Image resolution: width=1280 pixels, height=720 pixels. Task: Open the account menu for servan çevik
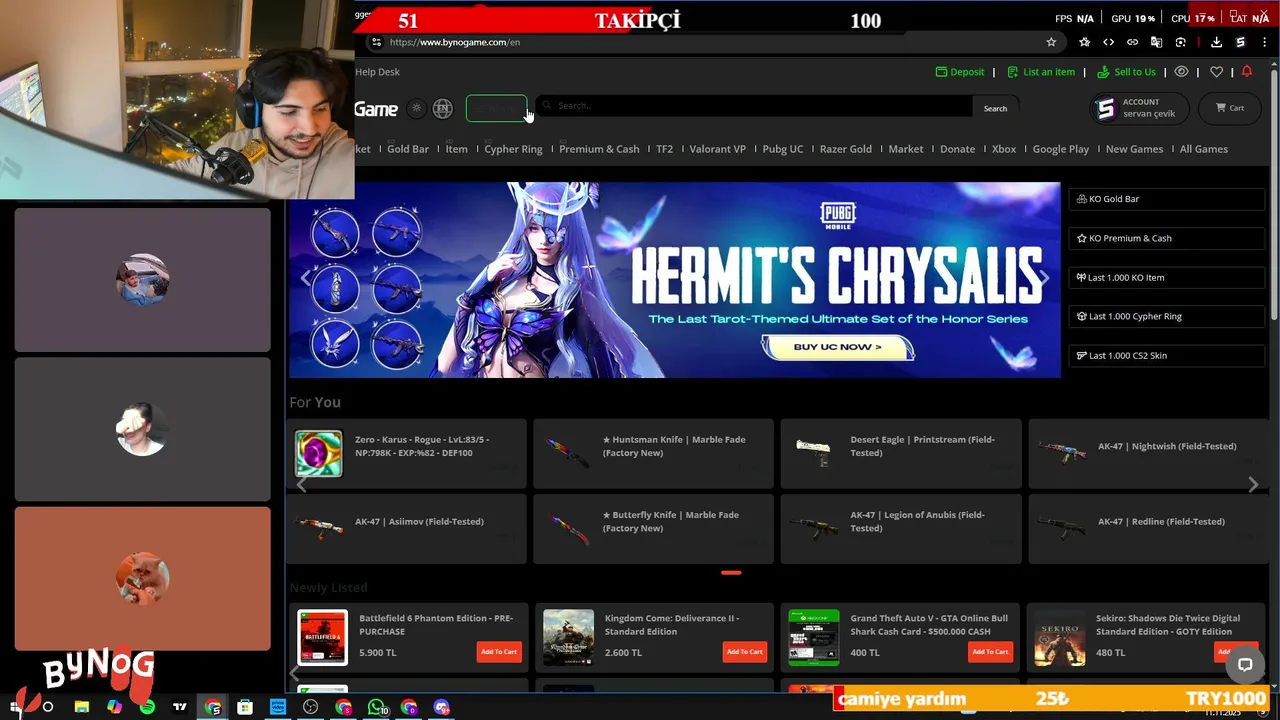coord(1140,108)
